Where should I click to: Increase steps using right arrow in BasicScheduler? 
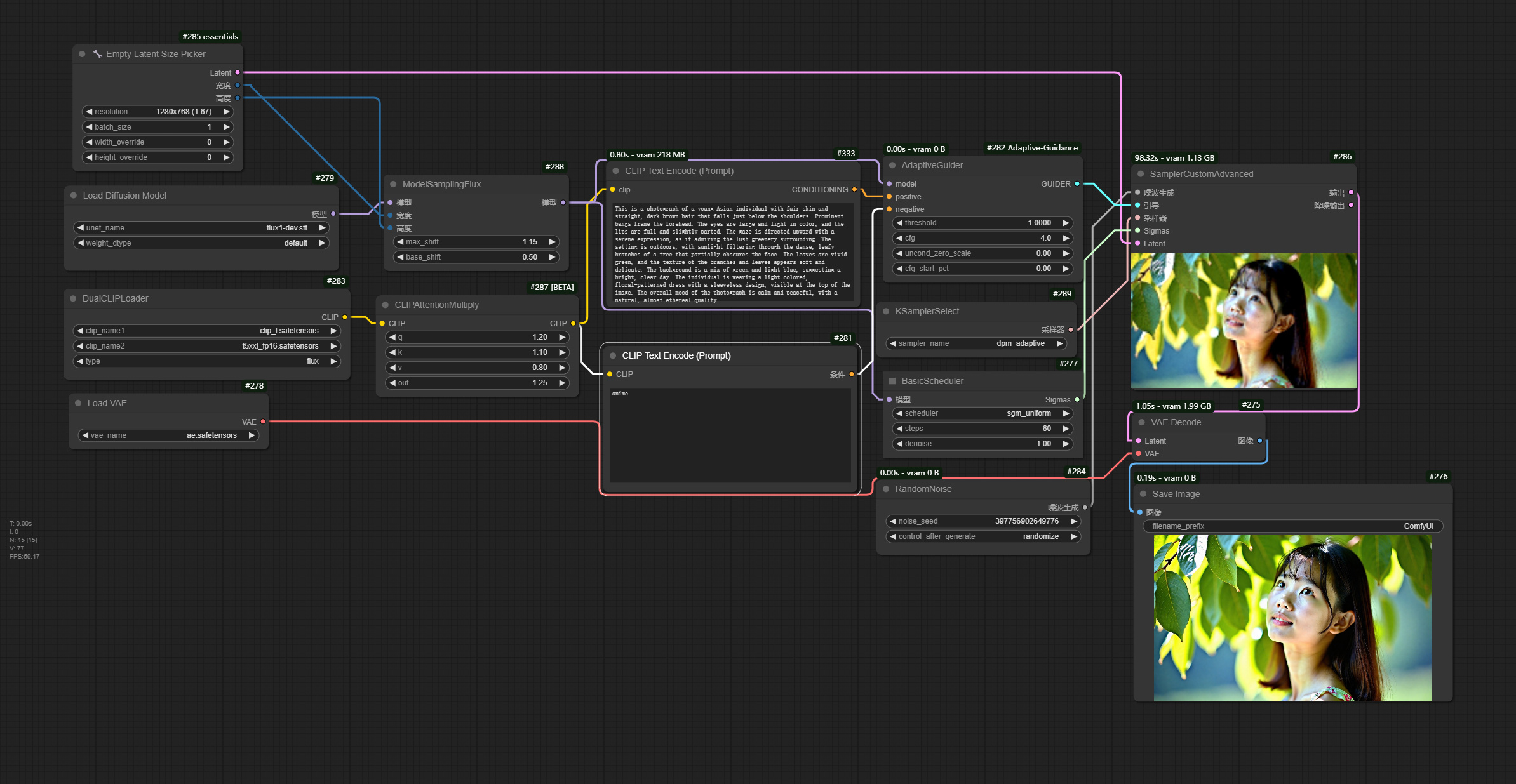(1066, 429)
